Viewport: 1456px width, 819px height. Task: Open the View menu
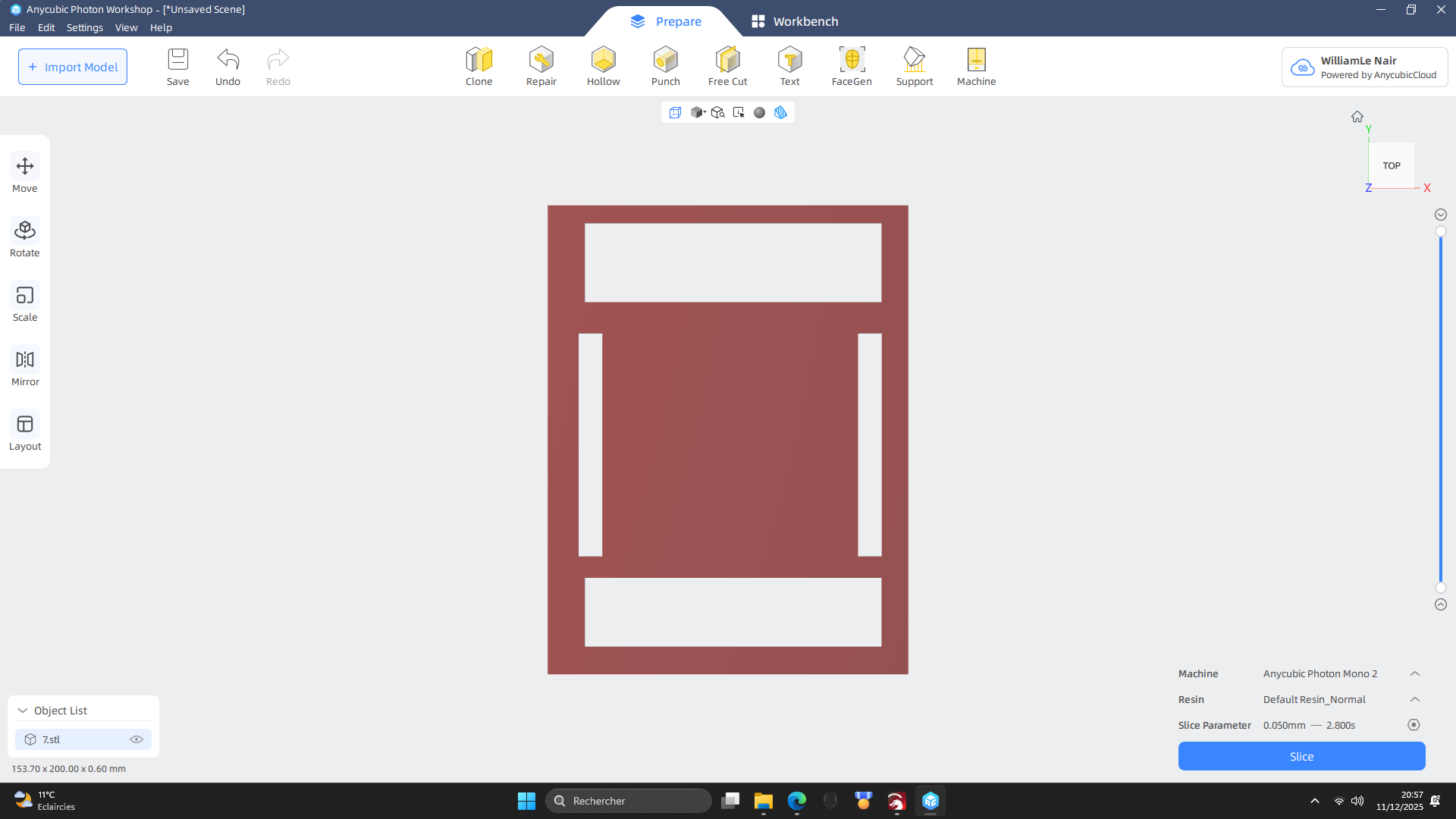126,27
